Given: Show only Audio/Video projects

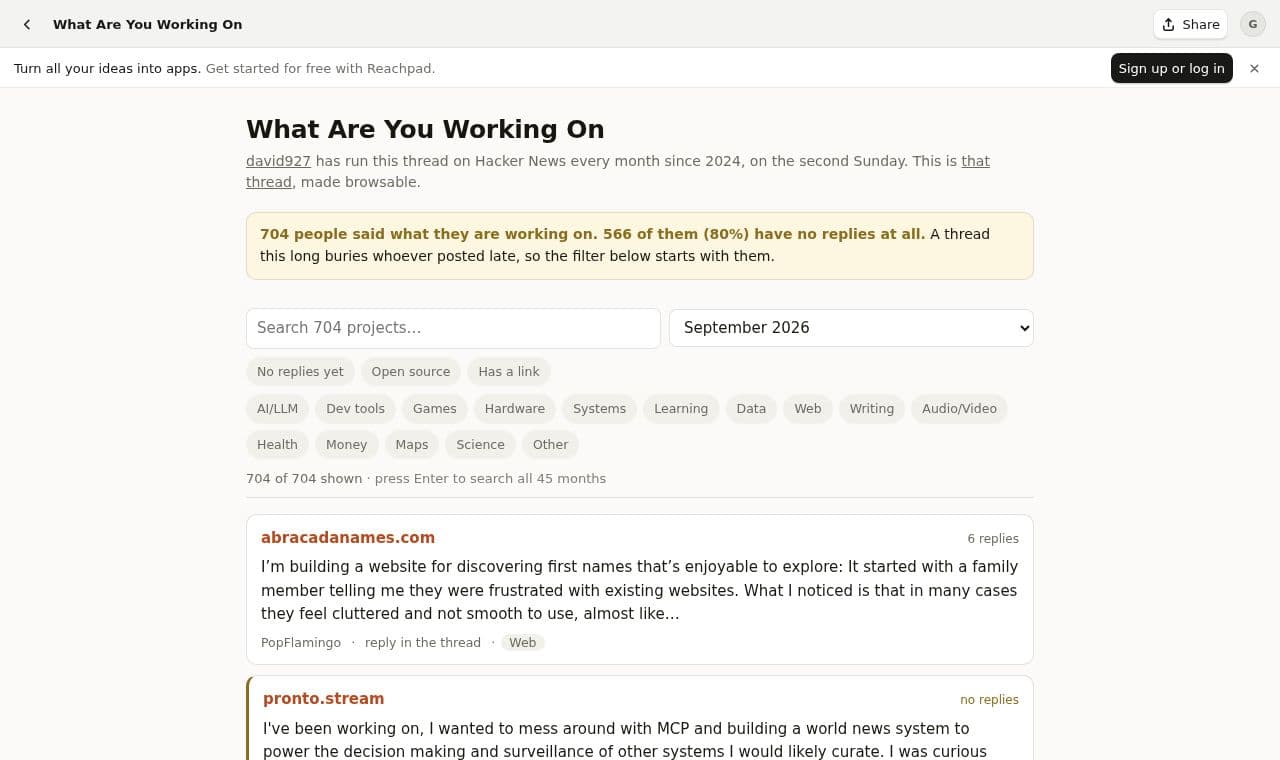Looking at the screenshot, I should 959,409.
